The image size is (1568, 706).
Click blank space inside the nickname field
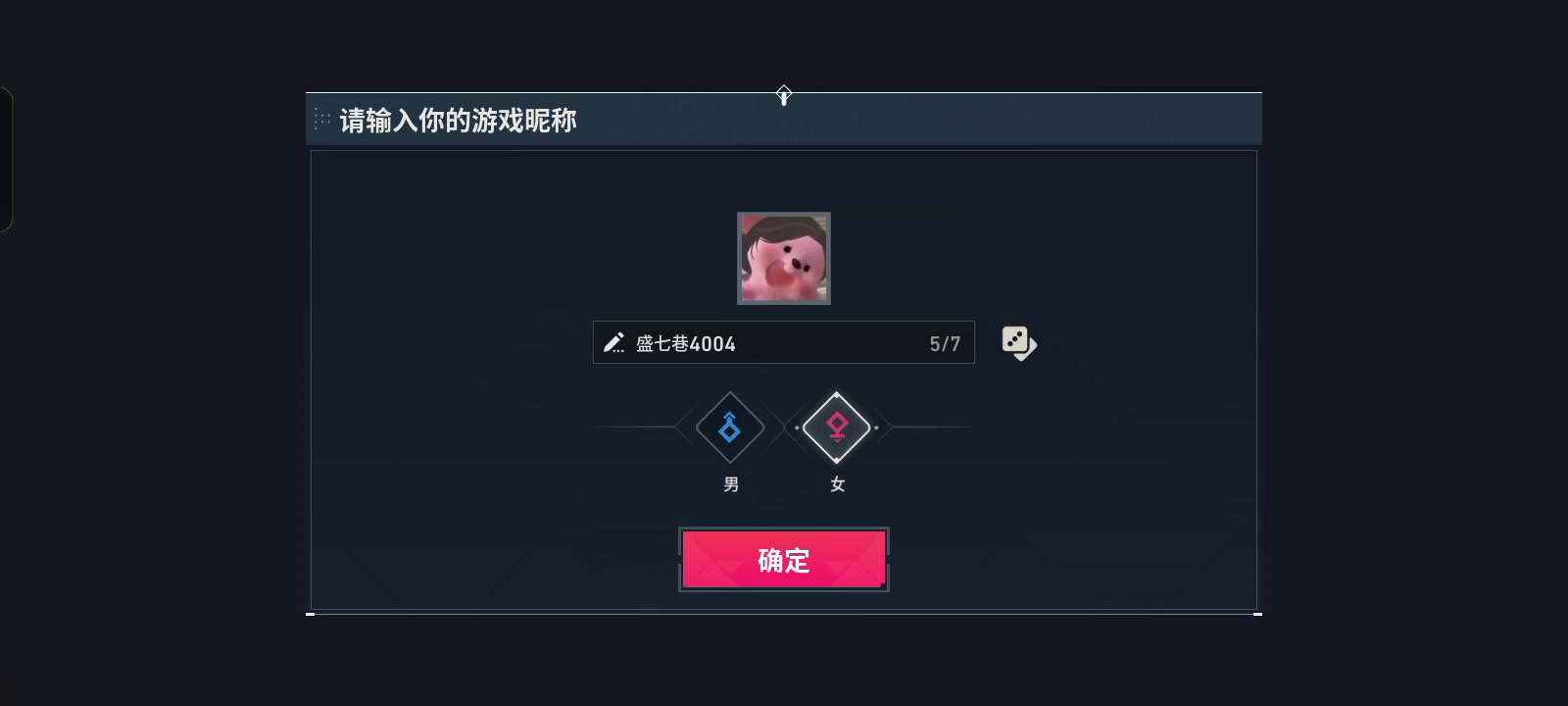[x=833, y=343]
